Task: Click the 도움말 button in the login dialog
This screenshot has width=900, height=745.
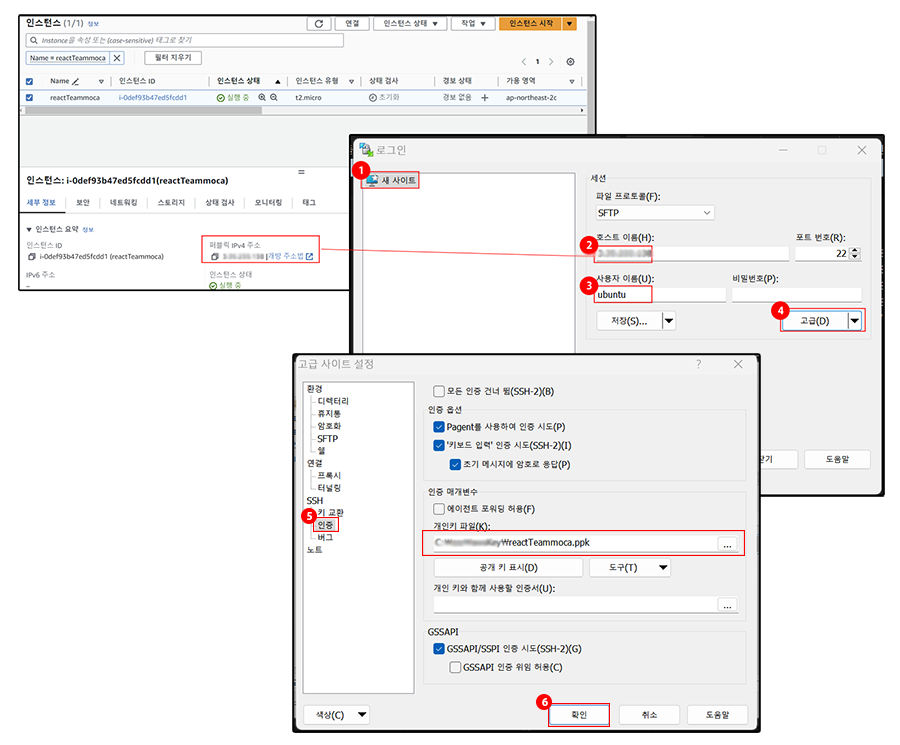Action: [x=837, y=460]
